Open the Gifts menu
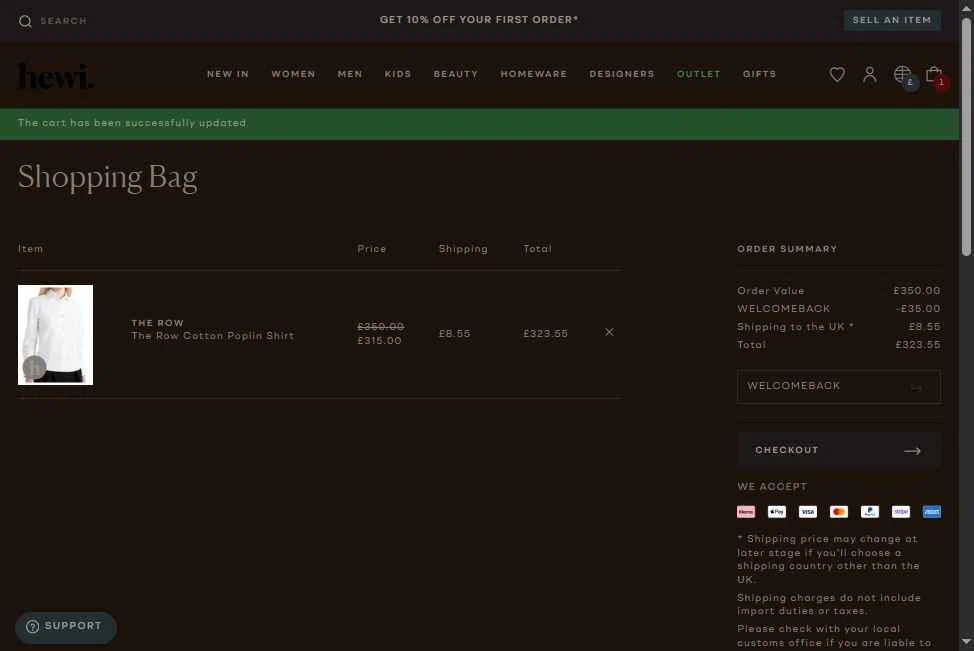Image resolution: width=974 pixels, height=651 pixels. (x=759, y=74)
